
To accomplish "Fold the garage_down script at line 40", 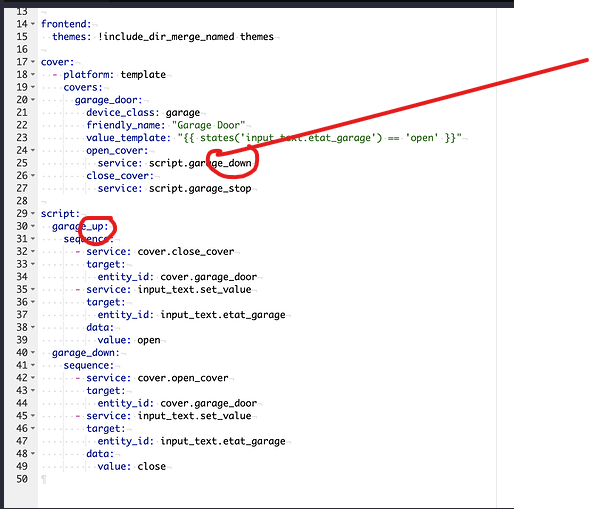I will tap(33, 353).
